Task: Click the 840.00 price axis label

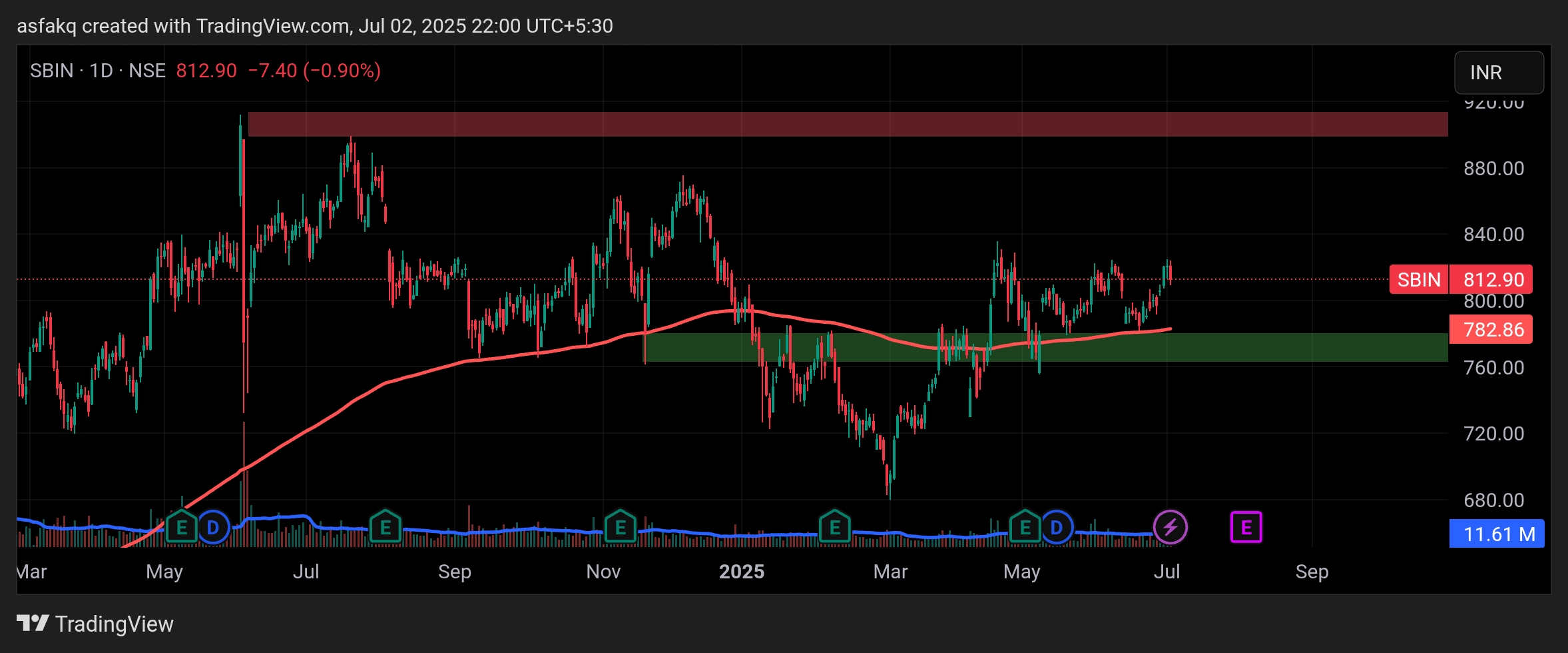Action: (x=1493, y=235)
